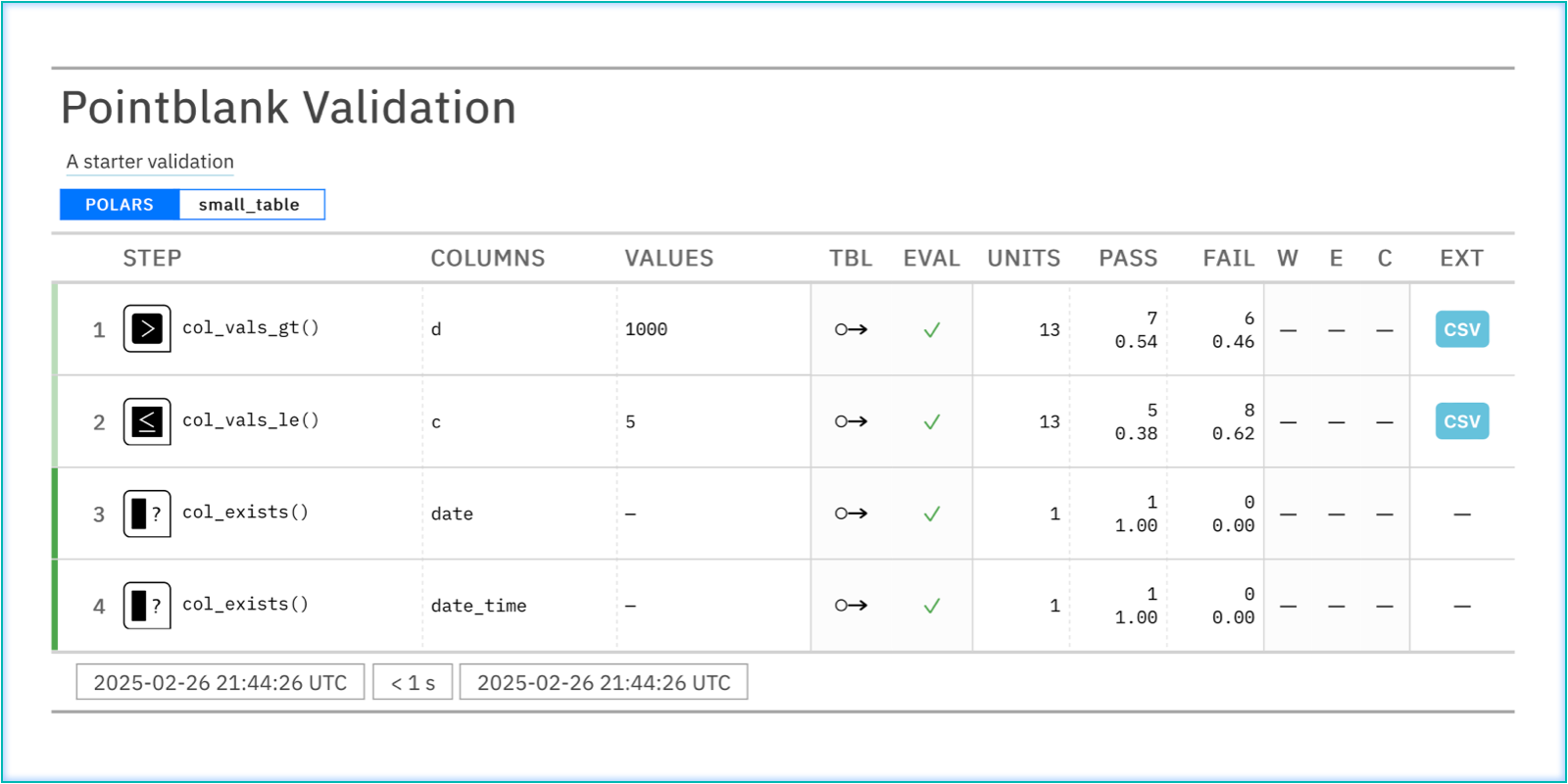The width and height of the screenshot is (1568, 784).
Task: Click the 'A starter validation' label
Action: coord(150,162)
